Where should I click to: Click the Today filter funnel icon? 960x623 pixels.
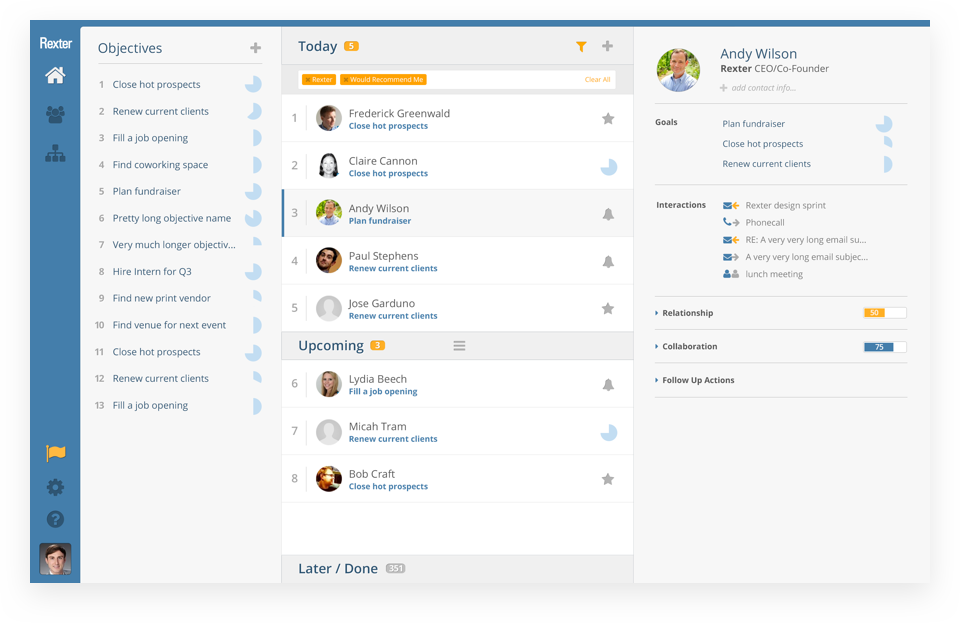[x=581, y=47]
